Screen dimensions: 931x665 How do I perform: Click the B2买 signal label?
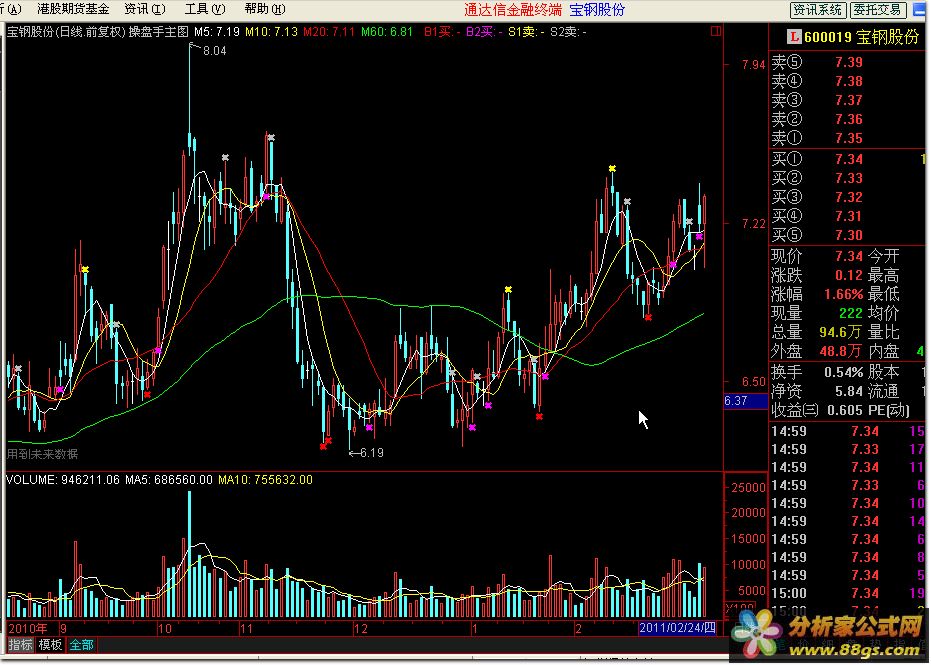point(484,31)
